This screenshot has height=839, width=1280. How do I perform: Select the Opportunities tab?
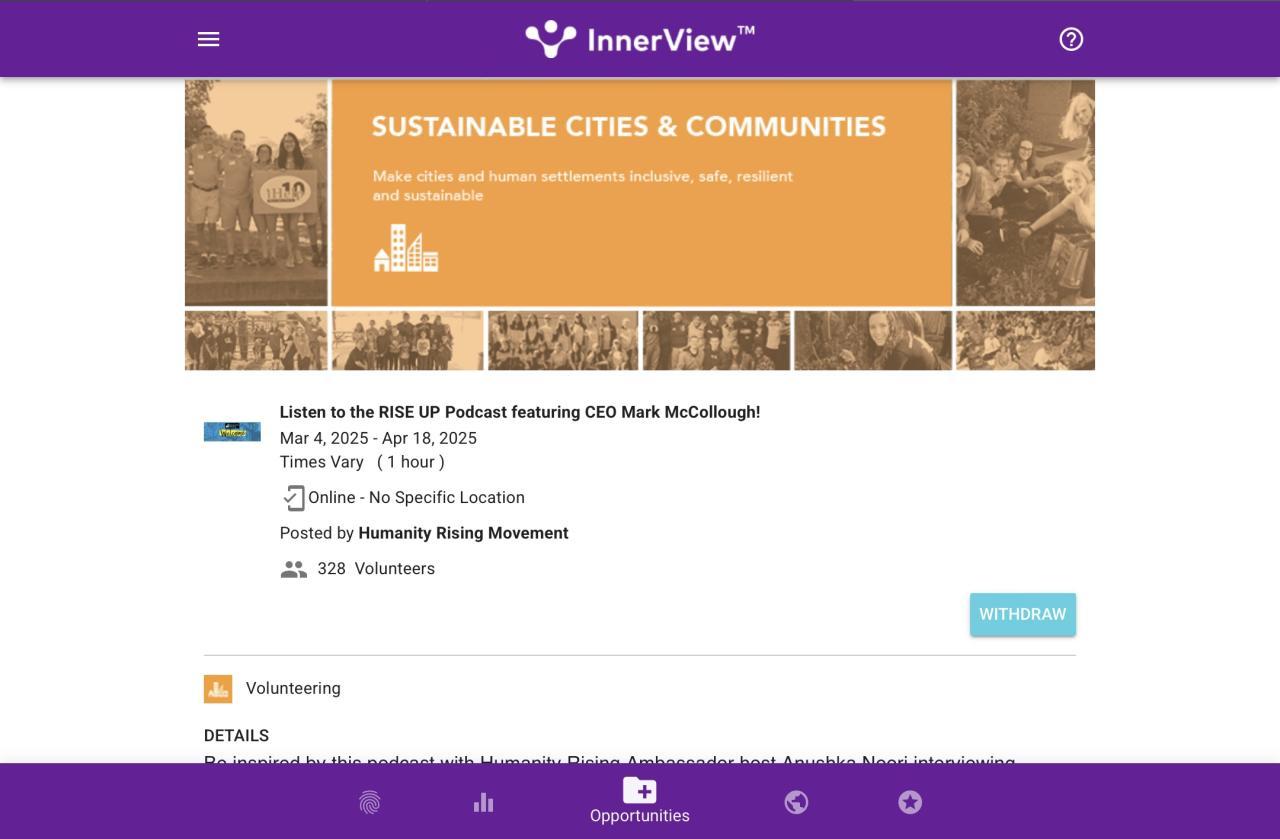pyautogui.click(x=640, y=801)
